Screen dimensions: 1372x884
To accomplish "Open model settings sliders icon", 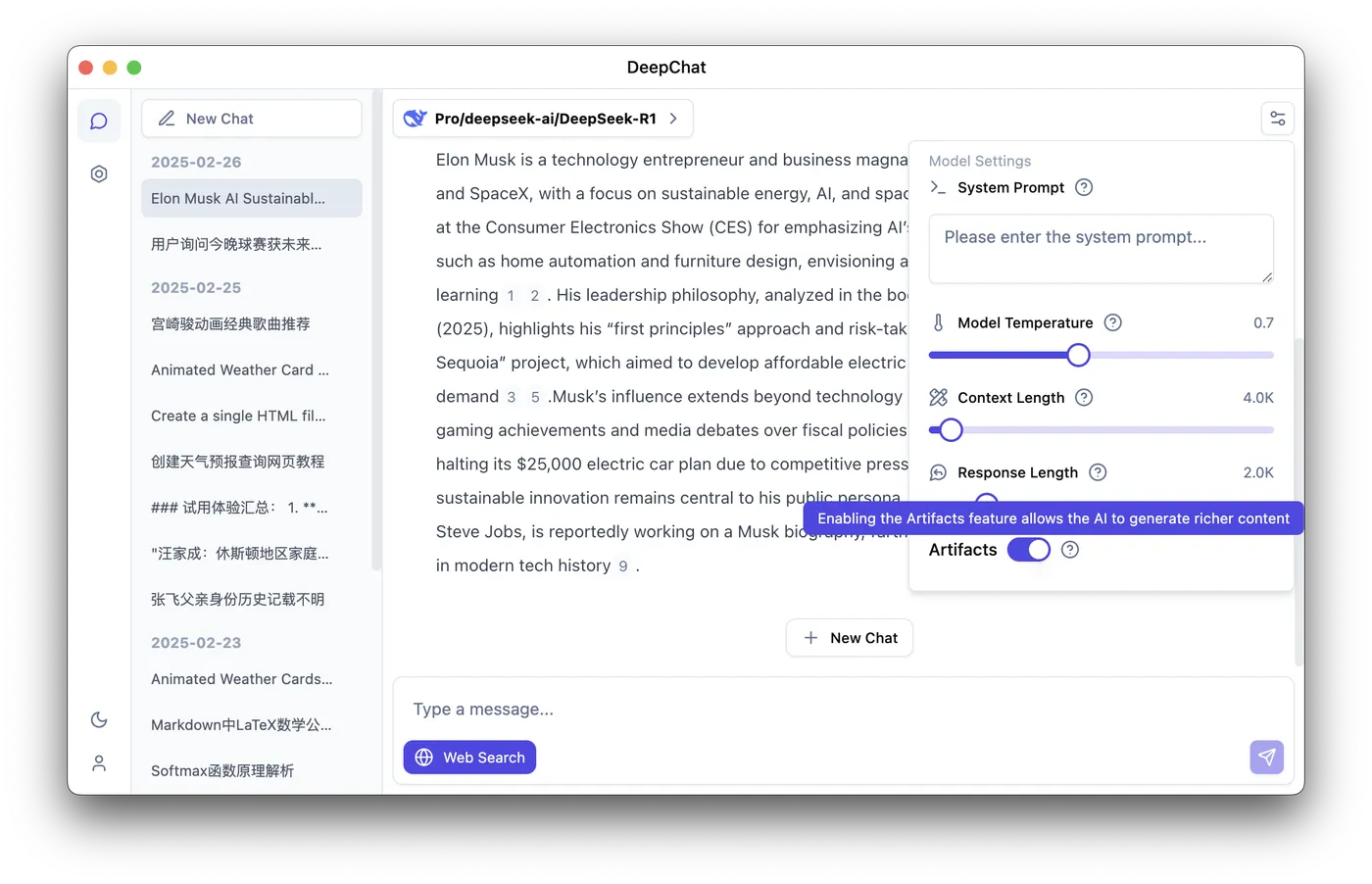I will (x=1278, y=119).
